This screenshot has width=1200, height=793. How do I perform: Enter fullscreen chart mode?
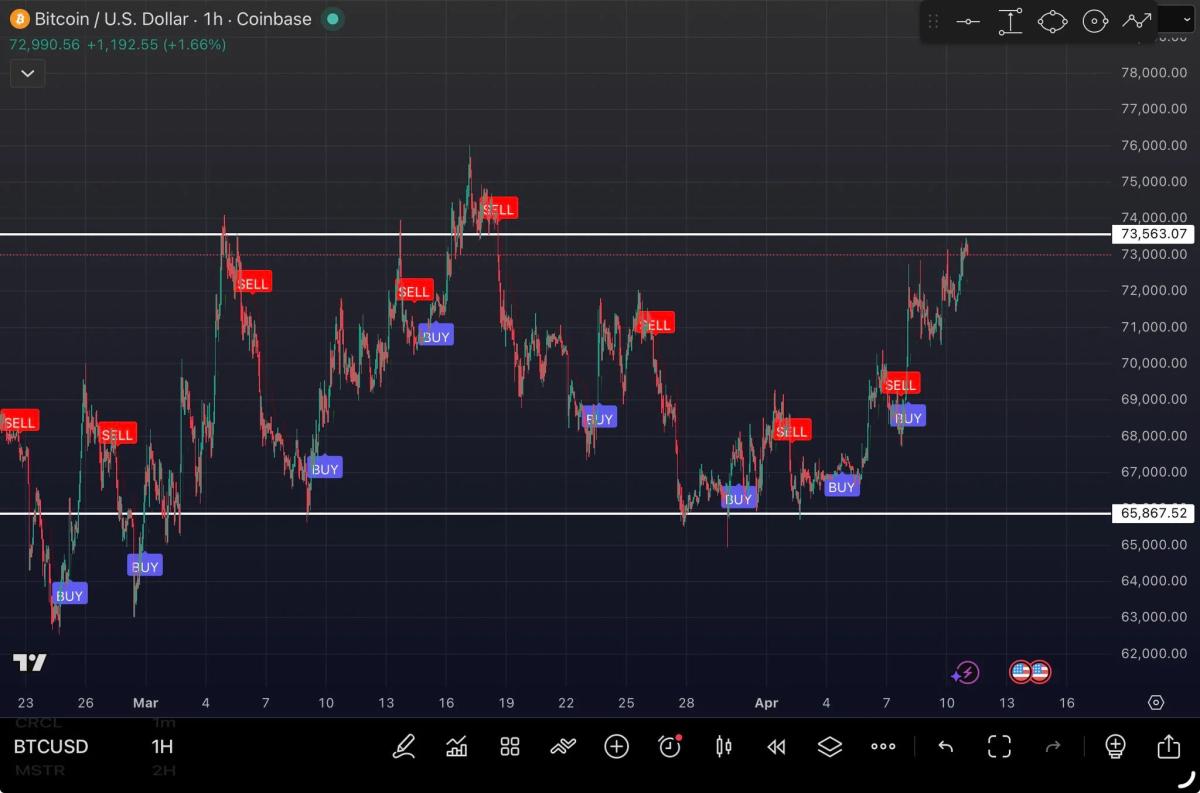click(999, 746)
